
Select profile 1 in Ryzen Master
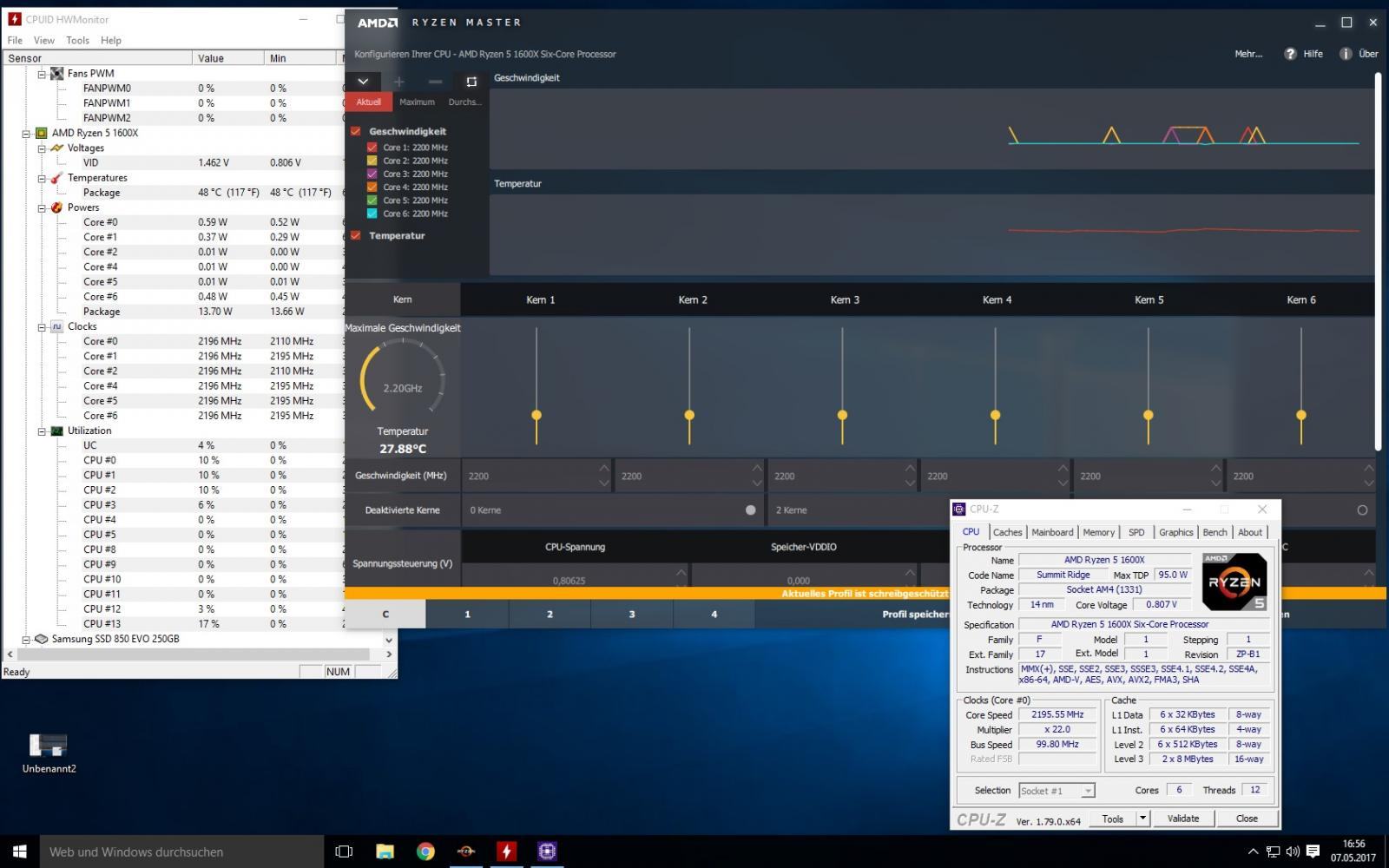click(x=467, y=614)
